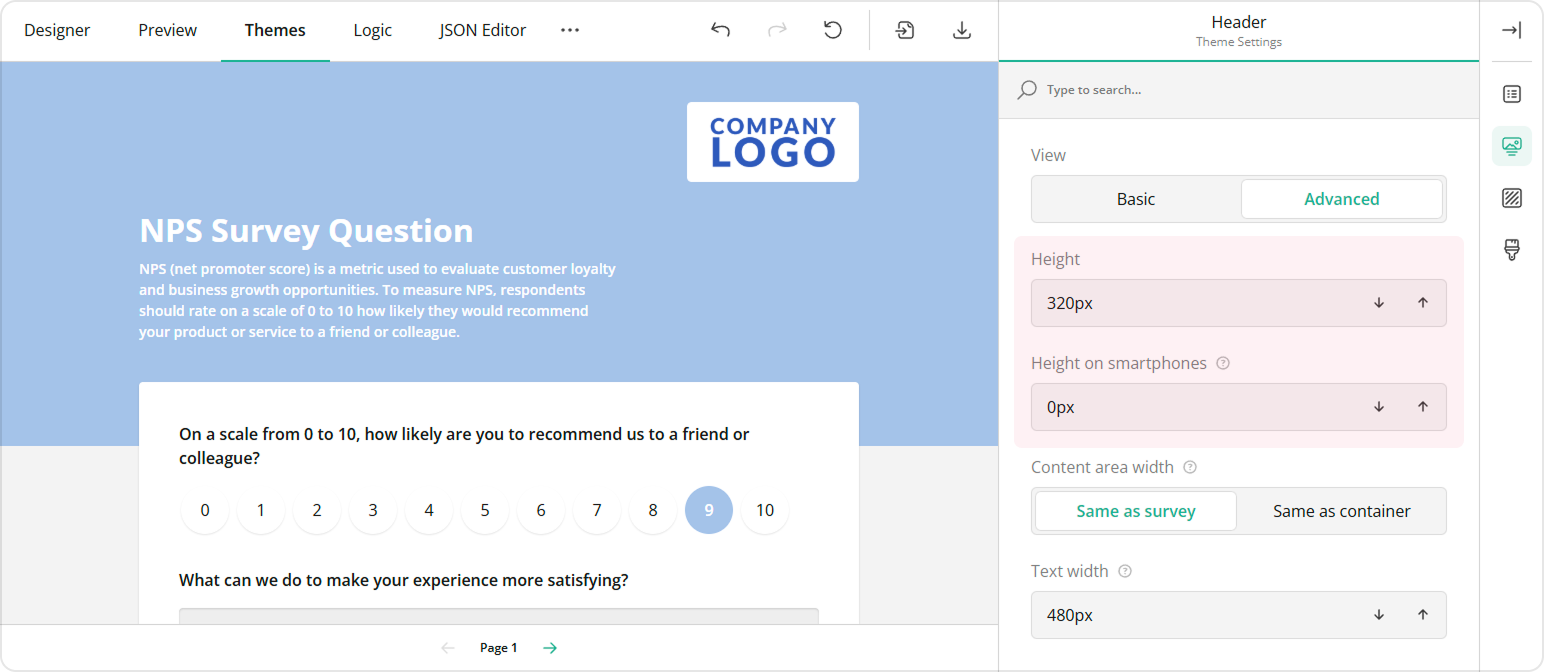
Task: Click the Undo icon in the toolbar
Action: pyautogui.click(x=720, y=30)
